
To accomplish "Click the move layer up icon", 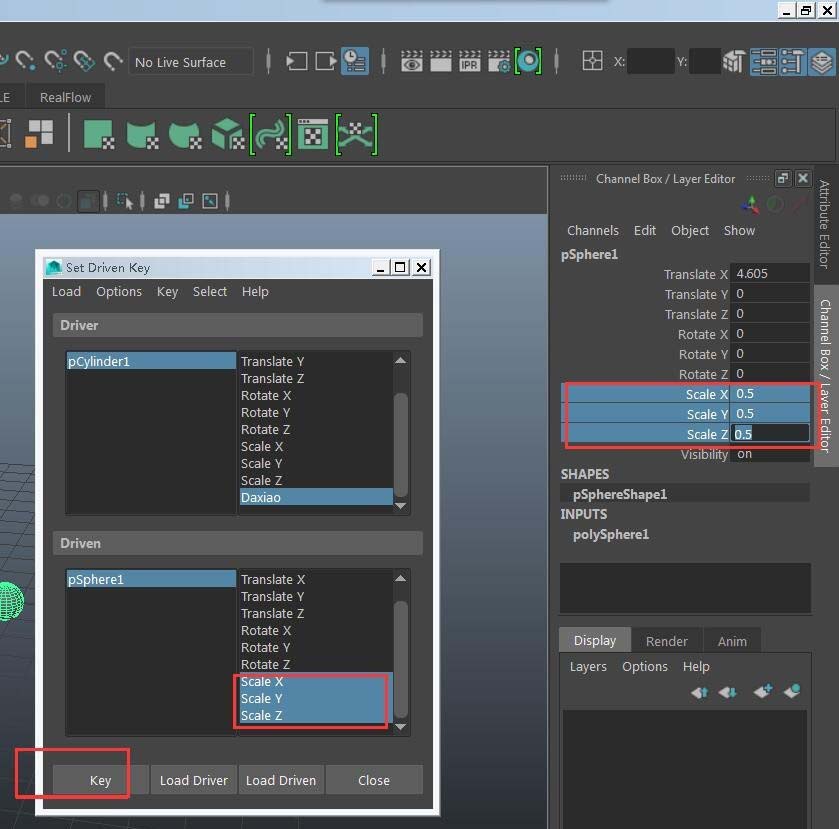I will coord(699,693).
